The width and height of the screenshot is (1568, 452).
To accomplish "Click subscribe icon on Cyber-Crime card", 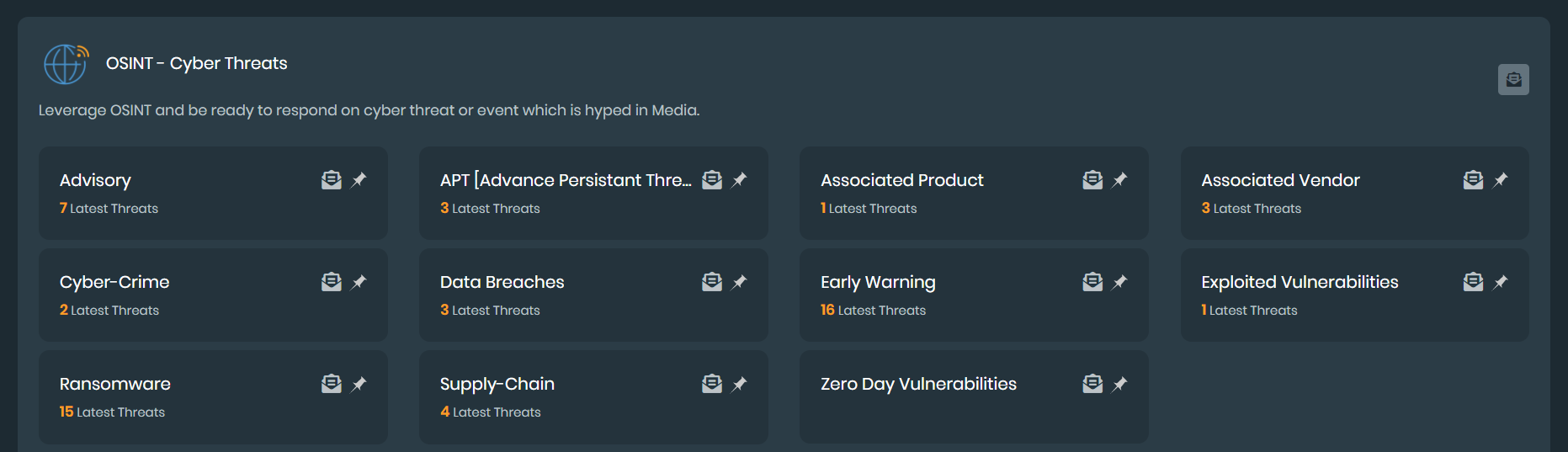I will [x=332, y=282].
